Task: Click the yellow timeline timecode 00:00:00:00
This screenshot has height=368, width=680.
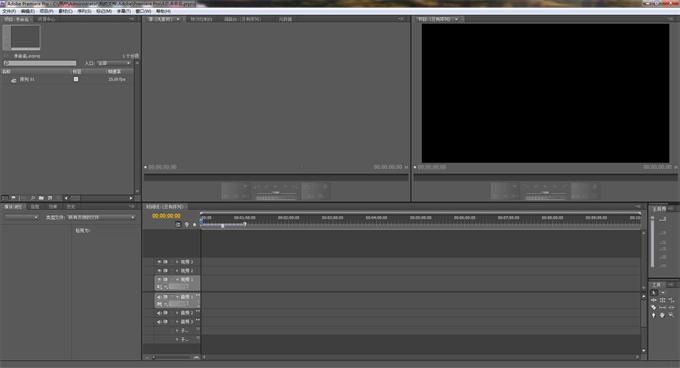Action: 166,216
